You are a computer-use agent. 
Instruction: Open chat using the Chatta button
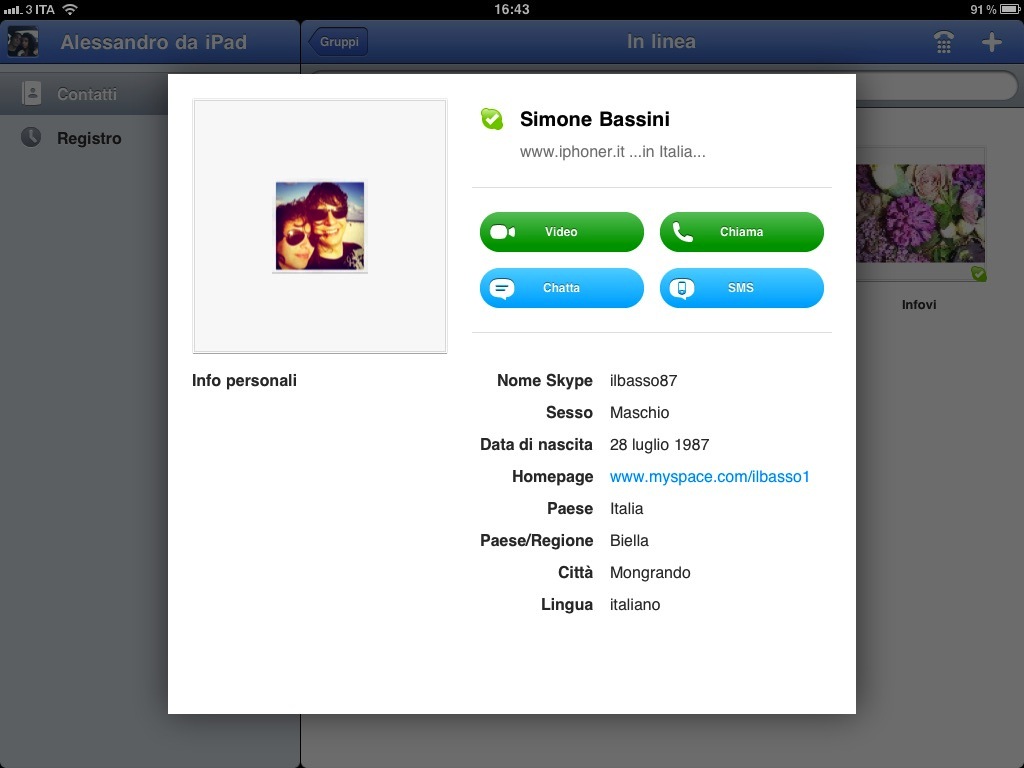click(562, 288)
